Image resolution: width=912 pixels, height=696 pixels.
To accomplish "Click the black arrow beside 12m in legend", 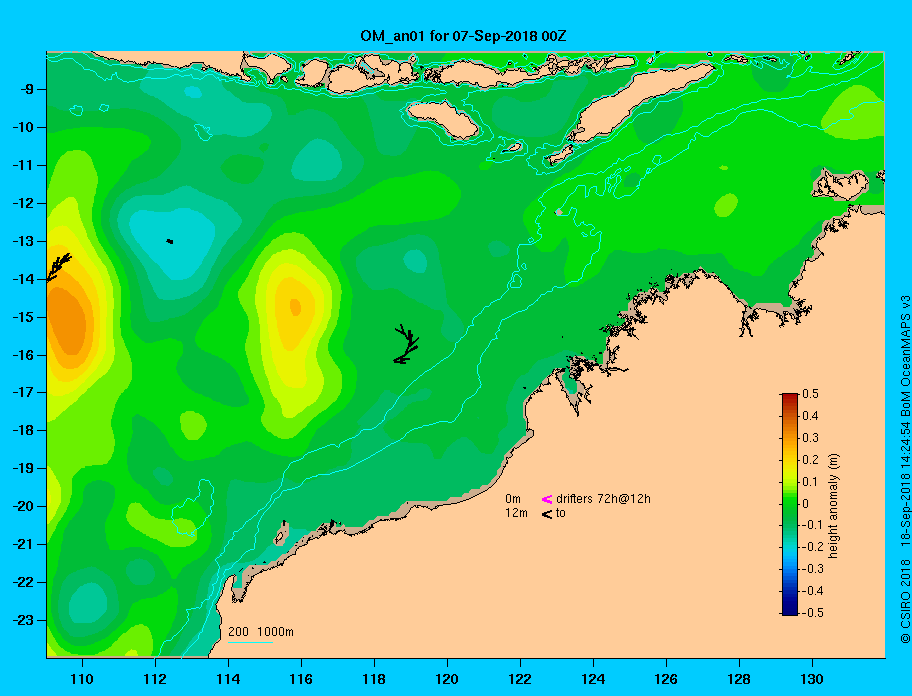I will click(x=547, y=514).
